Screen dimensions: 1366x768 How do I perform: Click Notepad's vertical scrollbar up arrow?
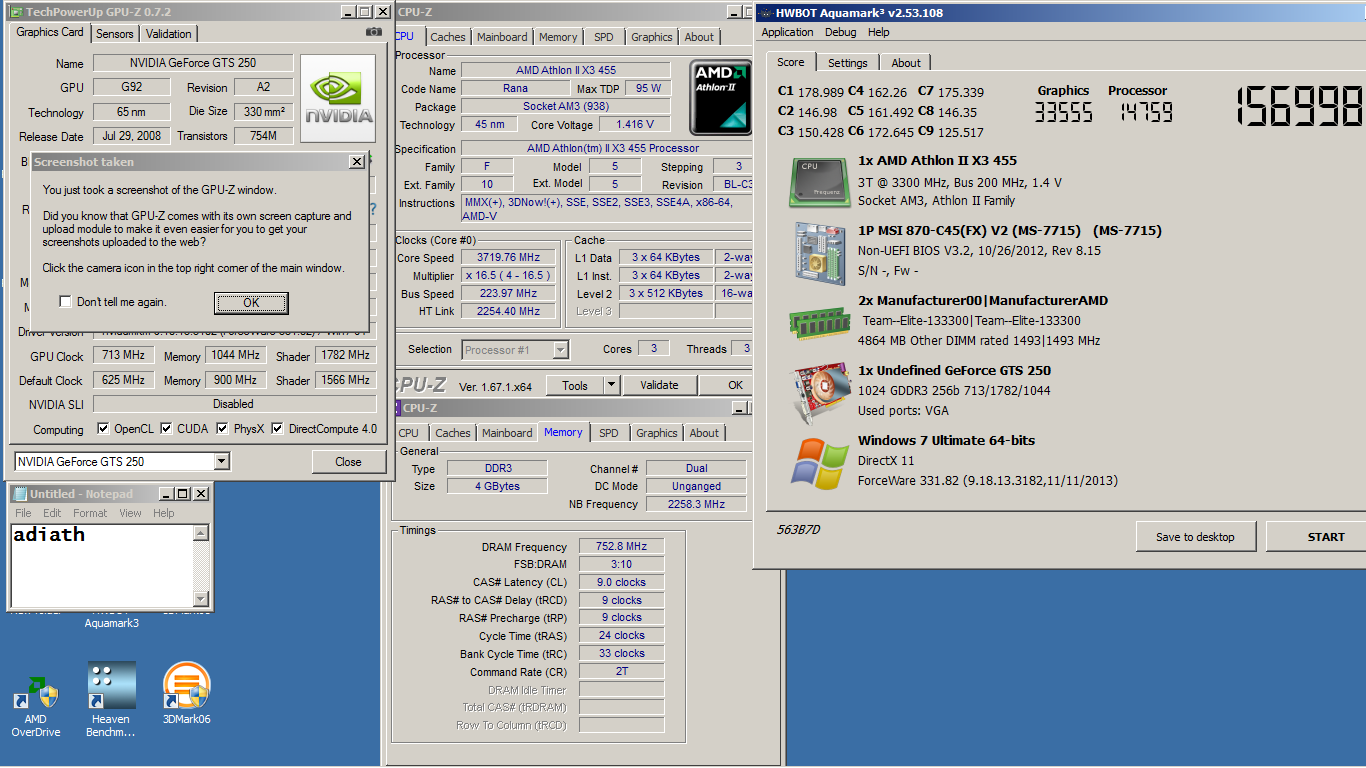tap(201, 533)
